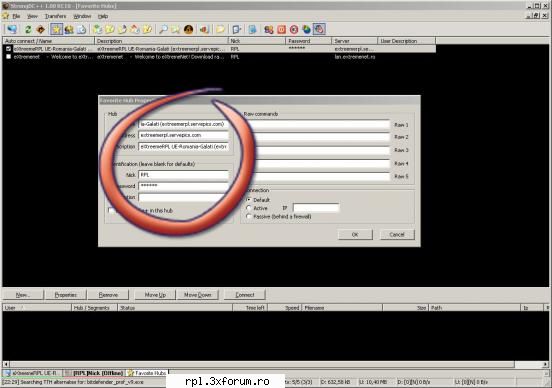Sort by Description column header

click(x=162, y=41)
